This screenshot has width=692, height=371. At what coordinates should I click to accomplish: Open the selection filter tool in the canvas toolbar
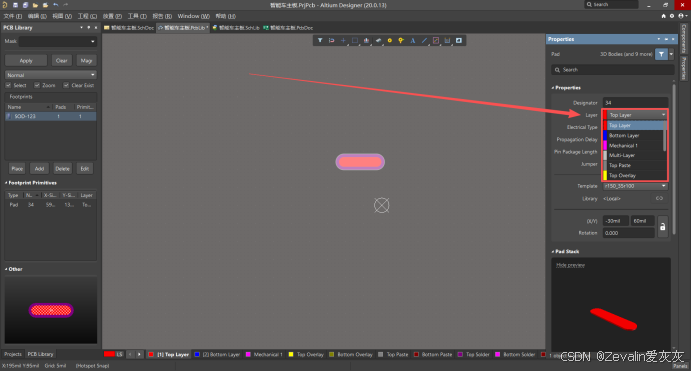coord(320,40)
